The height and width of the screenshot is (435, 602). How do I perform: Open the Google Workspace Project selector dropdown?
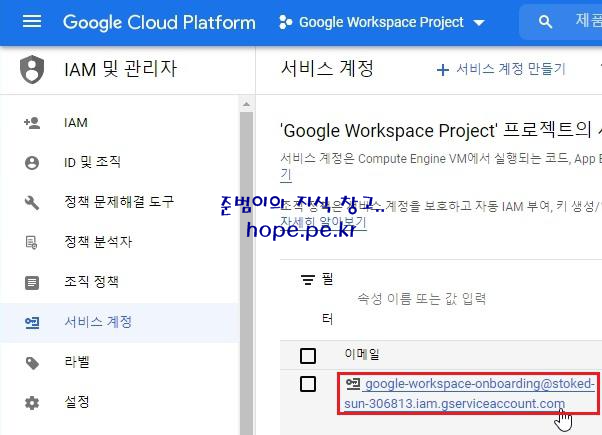click(382, 22)
